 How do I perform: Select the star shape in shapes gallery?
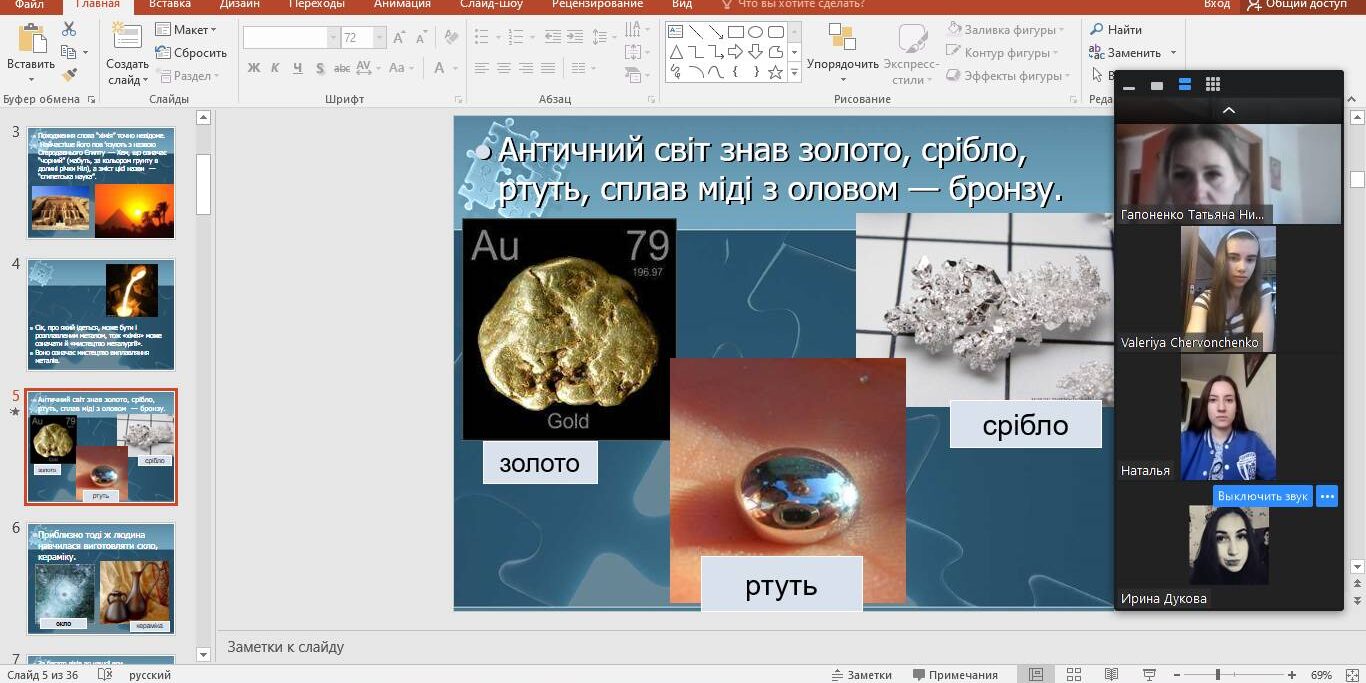(x=775, y=73)
